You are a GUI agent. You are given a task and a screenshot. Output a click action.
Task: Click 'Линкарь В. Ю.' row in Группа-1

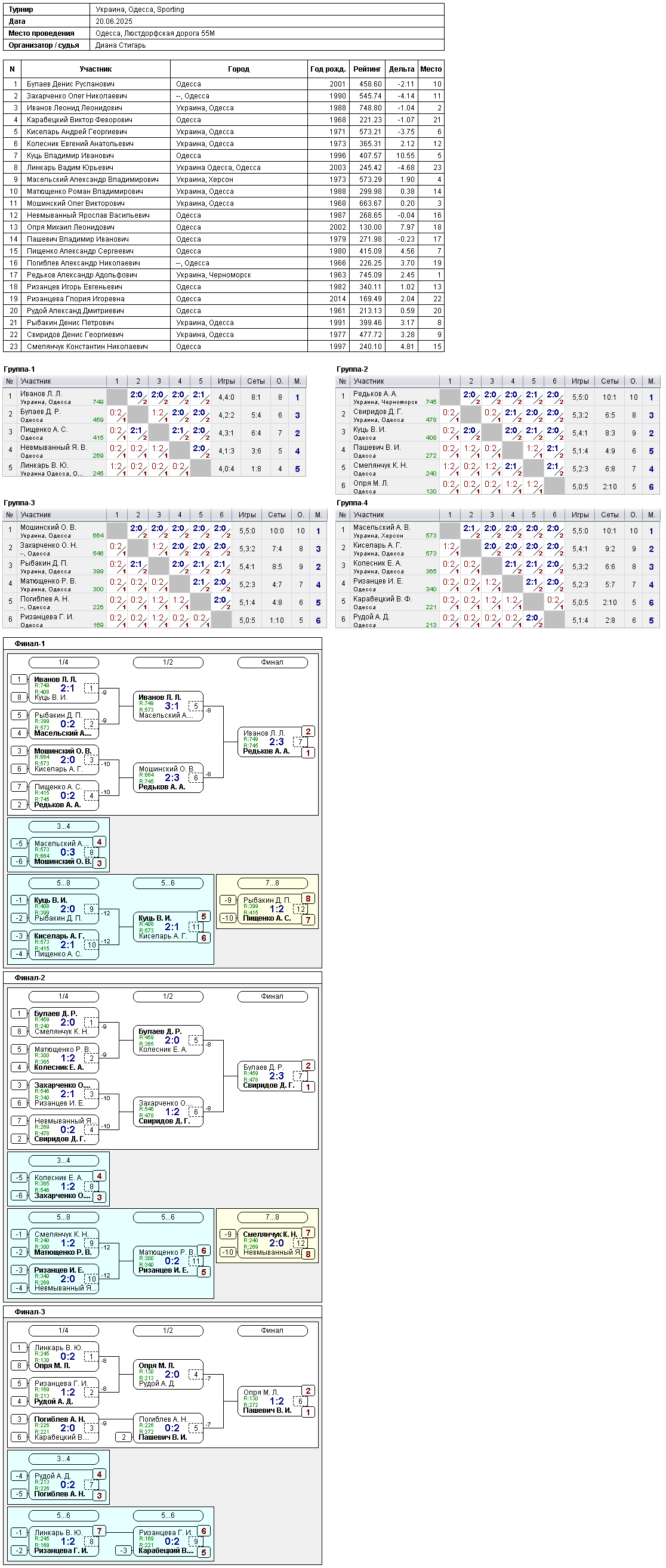(x=155, y=469)
